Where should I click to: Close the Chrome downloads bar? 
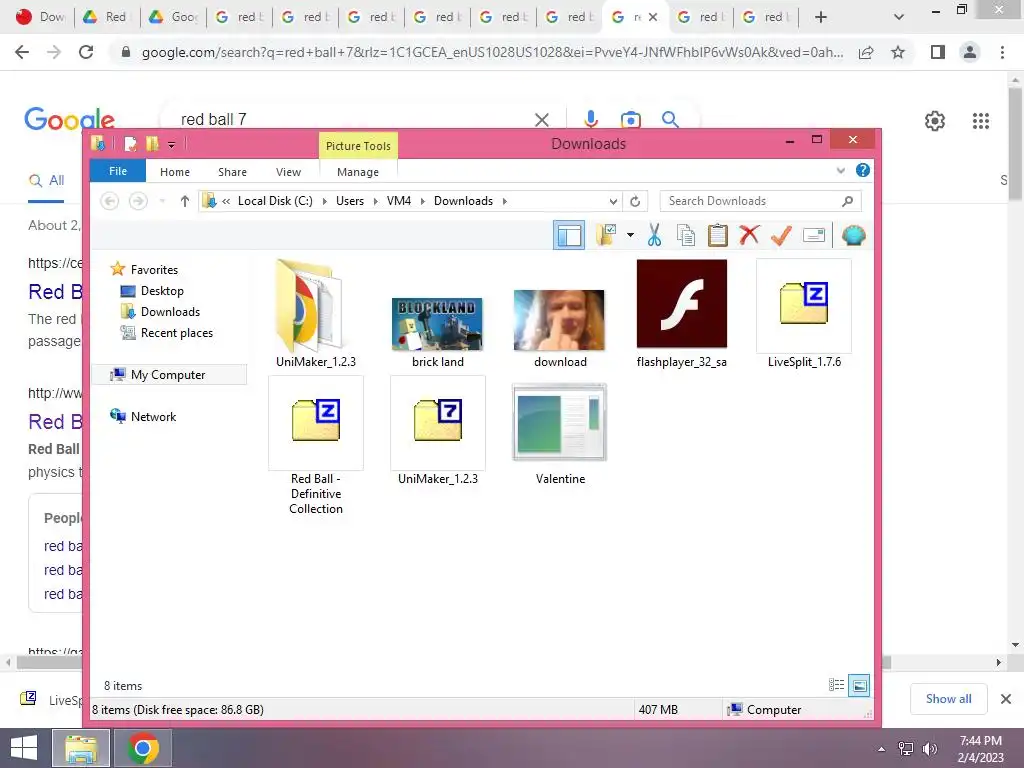coord(1006,699)
